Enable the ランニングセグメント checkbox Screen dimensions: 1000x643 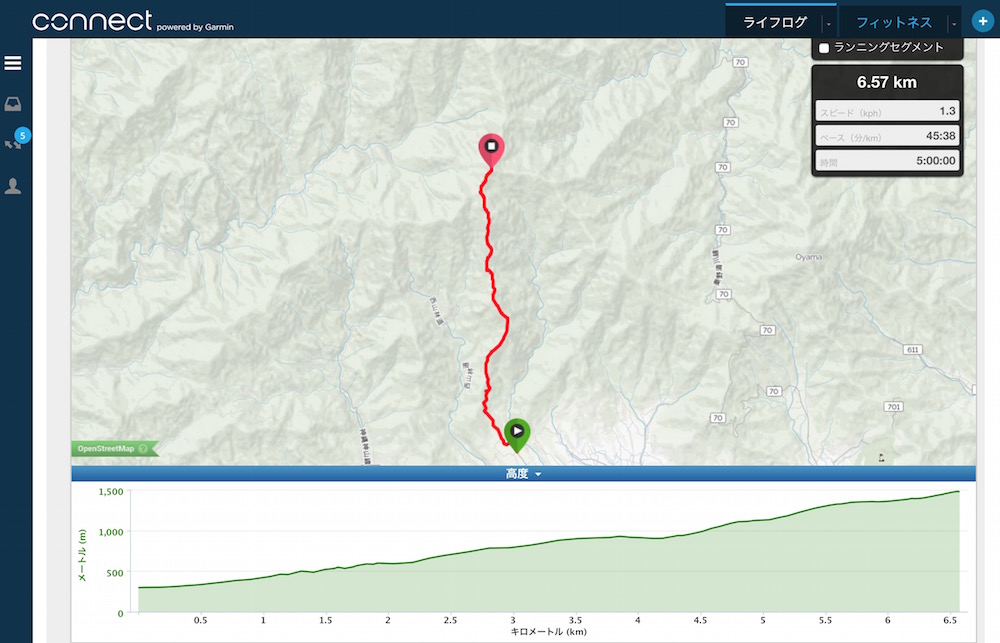pyautogui.click(x=824, y=48)
